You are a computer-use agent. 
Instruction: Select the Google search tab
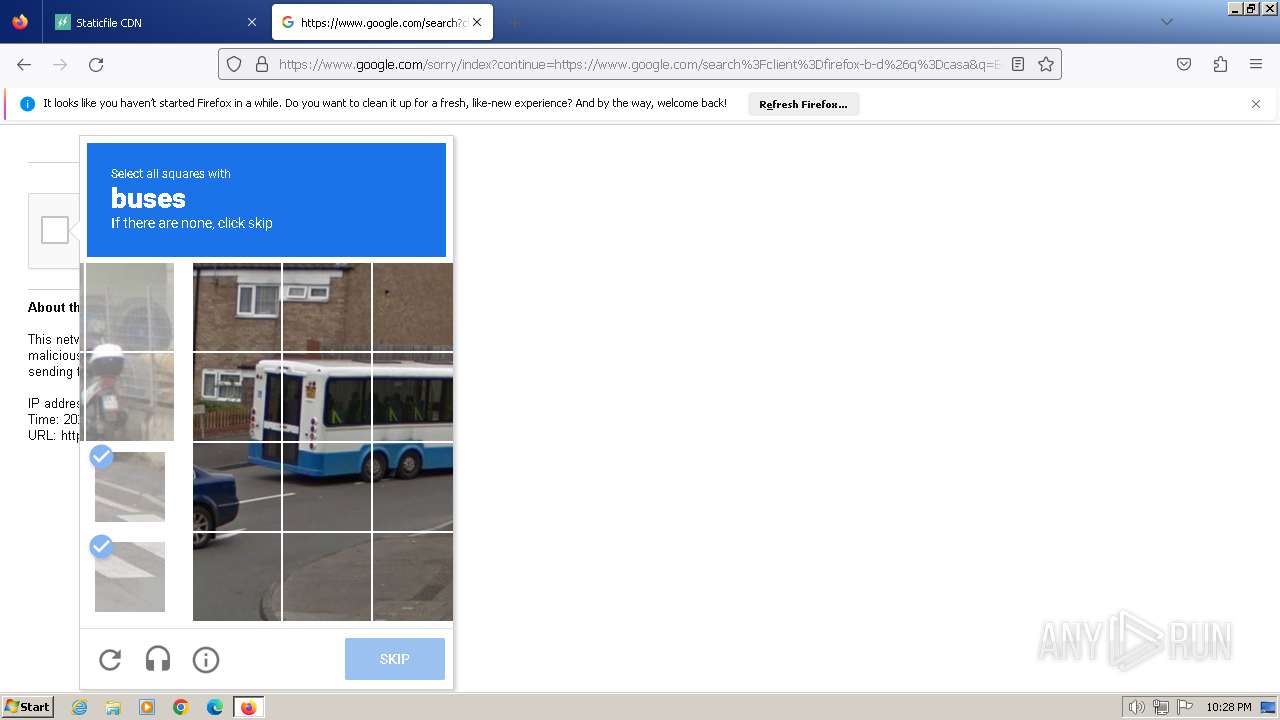(383, 22)
